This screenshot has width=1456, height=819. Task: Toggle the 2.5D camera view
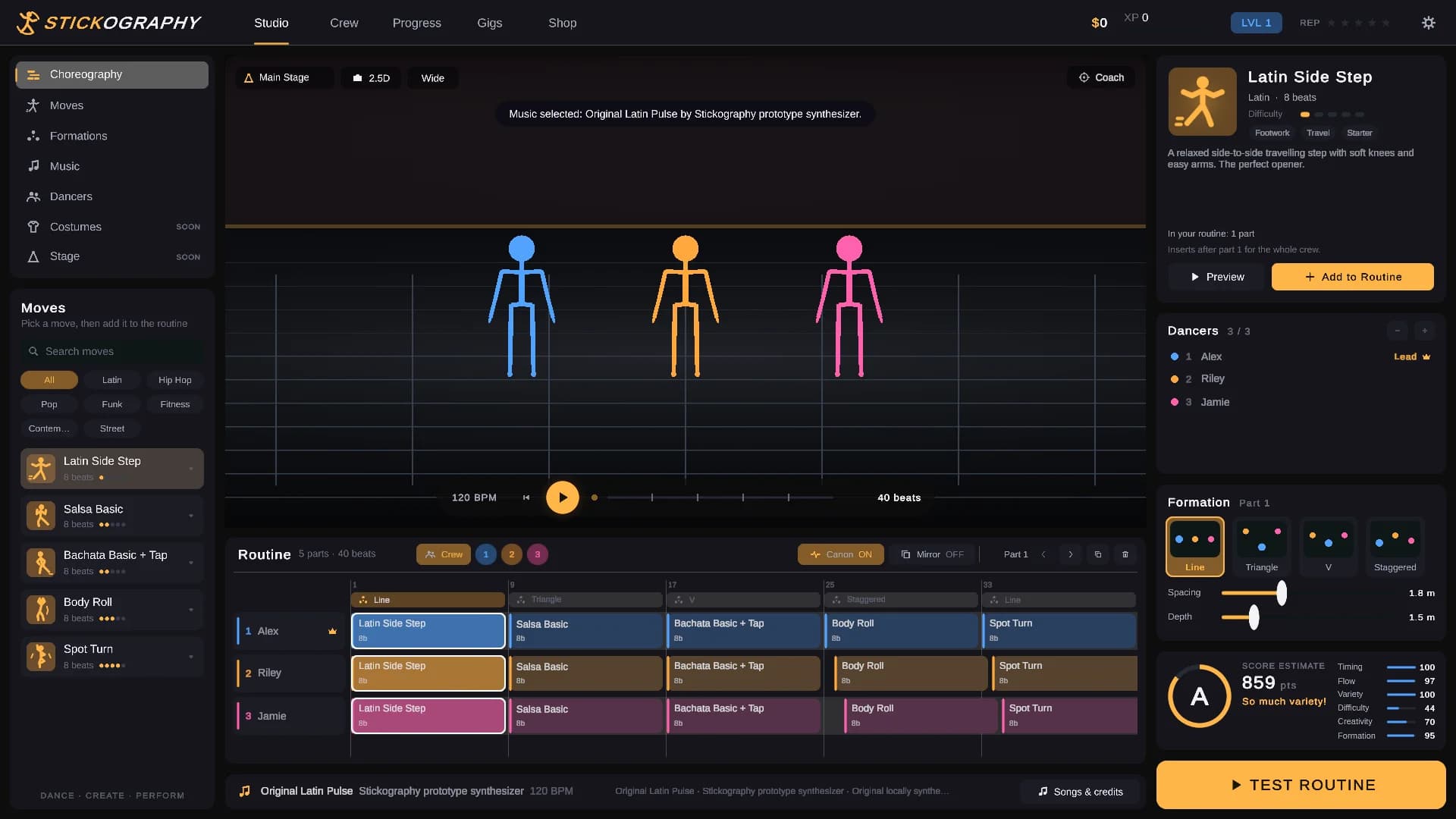point(371,78)
